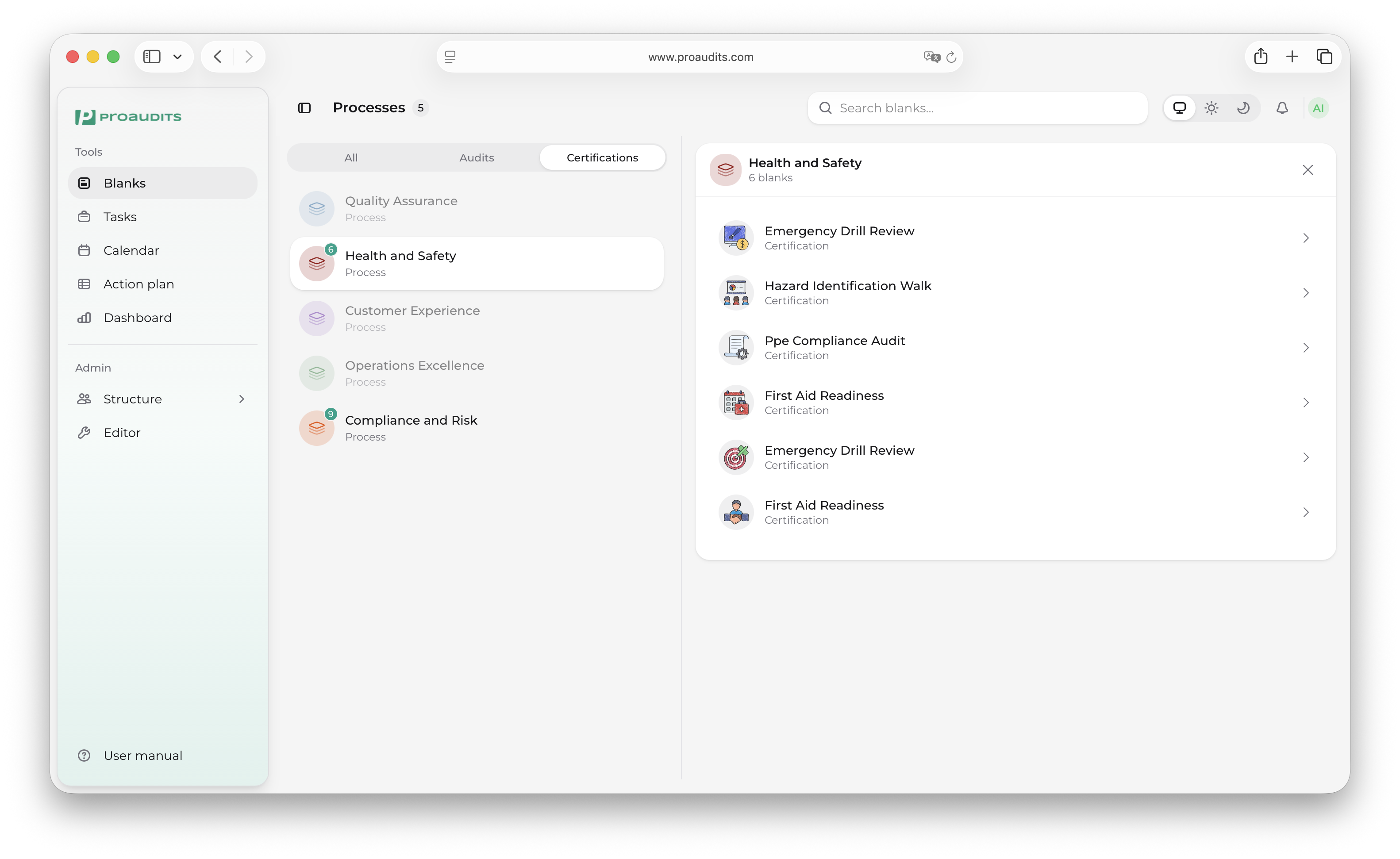This screenshot has height=859, width=1400.
Task: Toggle the Safari sidebar button
Action: 152,56
